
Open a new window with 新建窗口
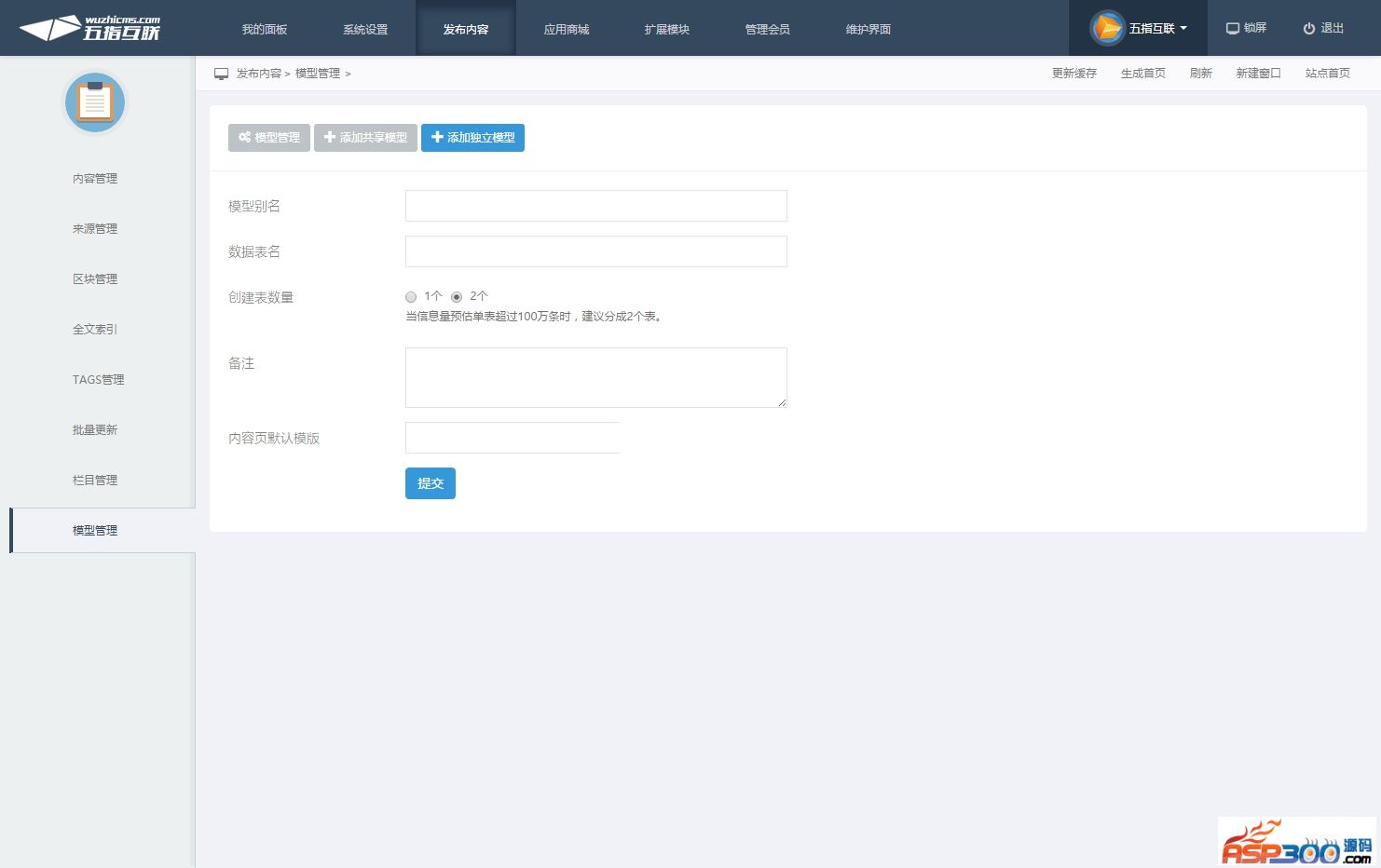(1259, 74)
